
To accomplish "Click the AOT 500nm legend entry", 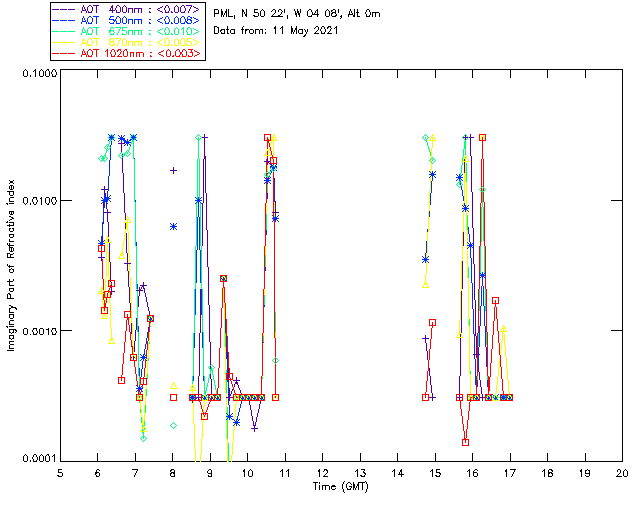I will [127, 20].
